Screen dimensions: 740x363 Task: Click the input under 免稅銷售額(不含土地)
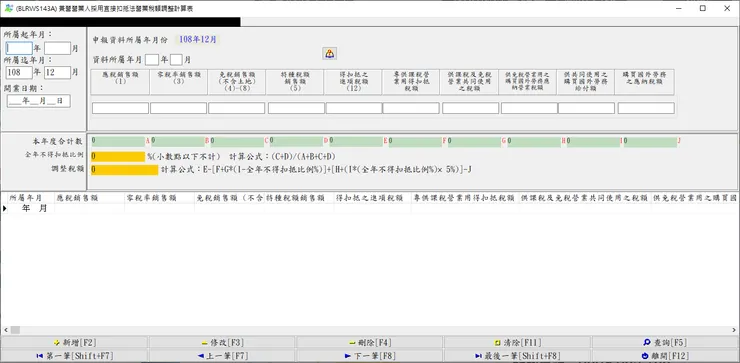[236, 108]
